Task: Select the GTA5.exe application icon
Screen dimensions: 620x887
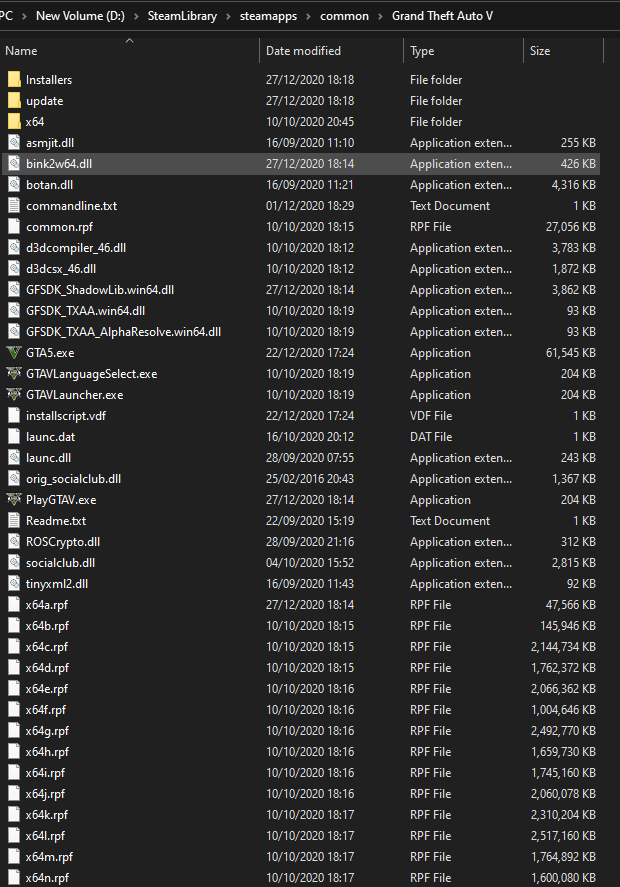Action: coord(14,353)
